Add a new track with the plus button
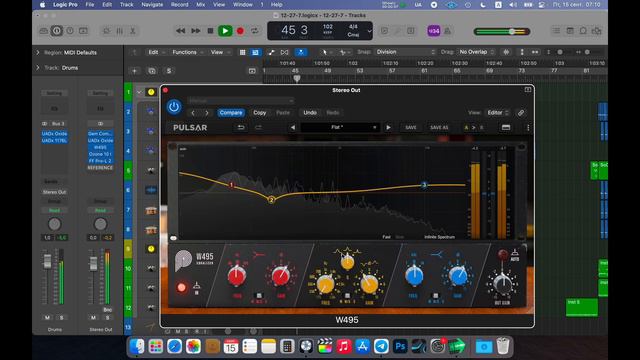This screenshot has height=360, width=640. (x=134, y=71)
